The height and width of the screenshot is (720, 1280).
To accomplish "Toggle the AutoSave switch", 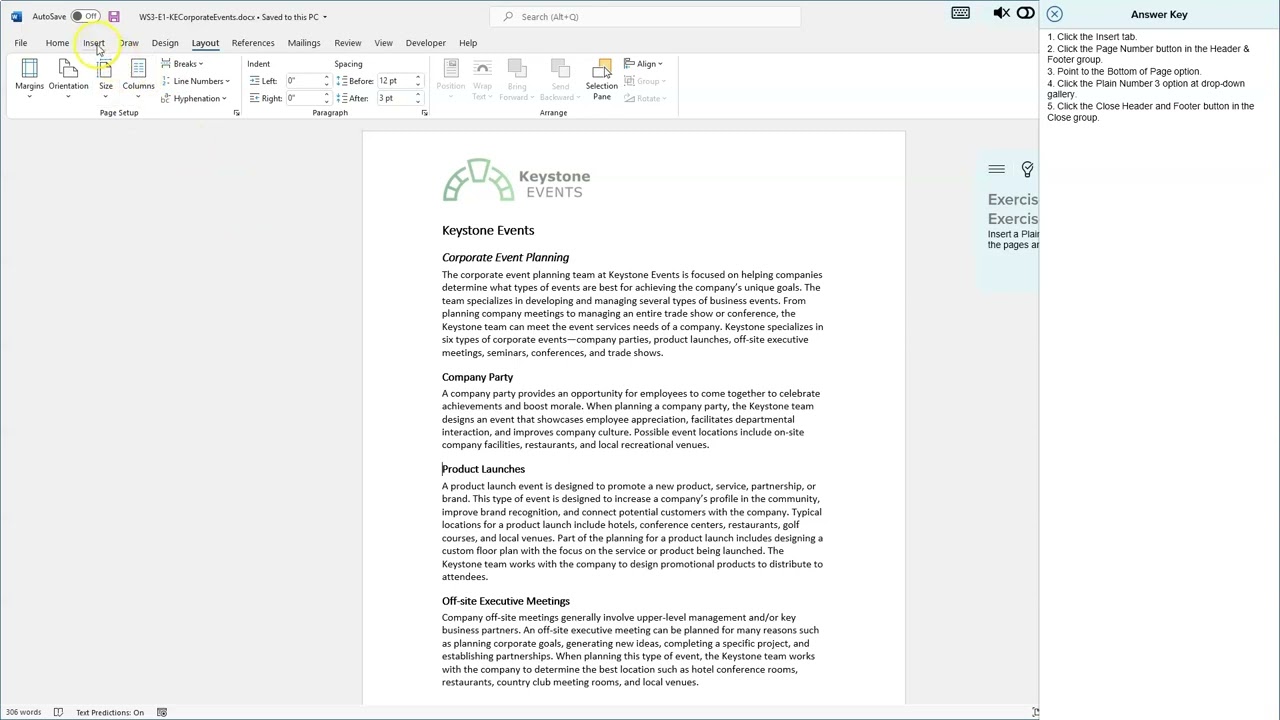I will point(85,17).
